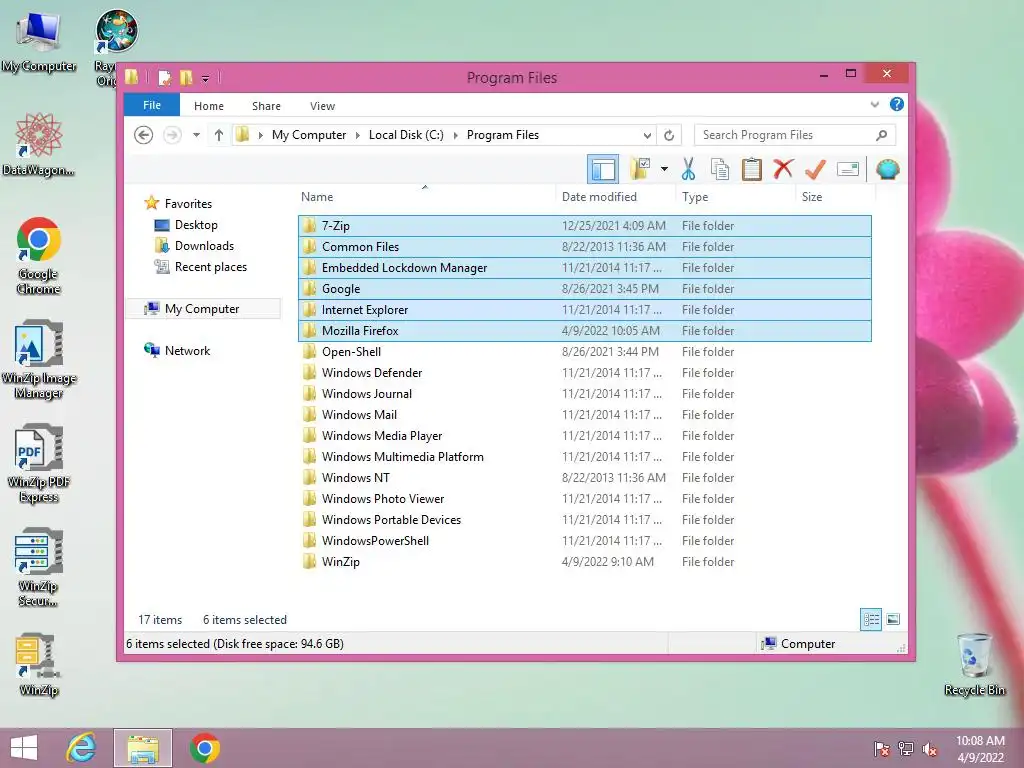Click Local Disk (C:) breadcrumb
The image size is (1024, 768).
coord(406,135)
